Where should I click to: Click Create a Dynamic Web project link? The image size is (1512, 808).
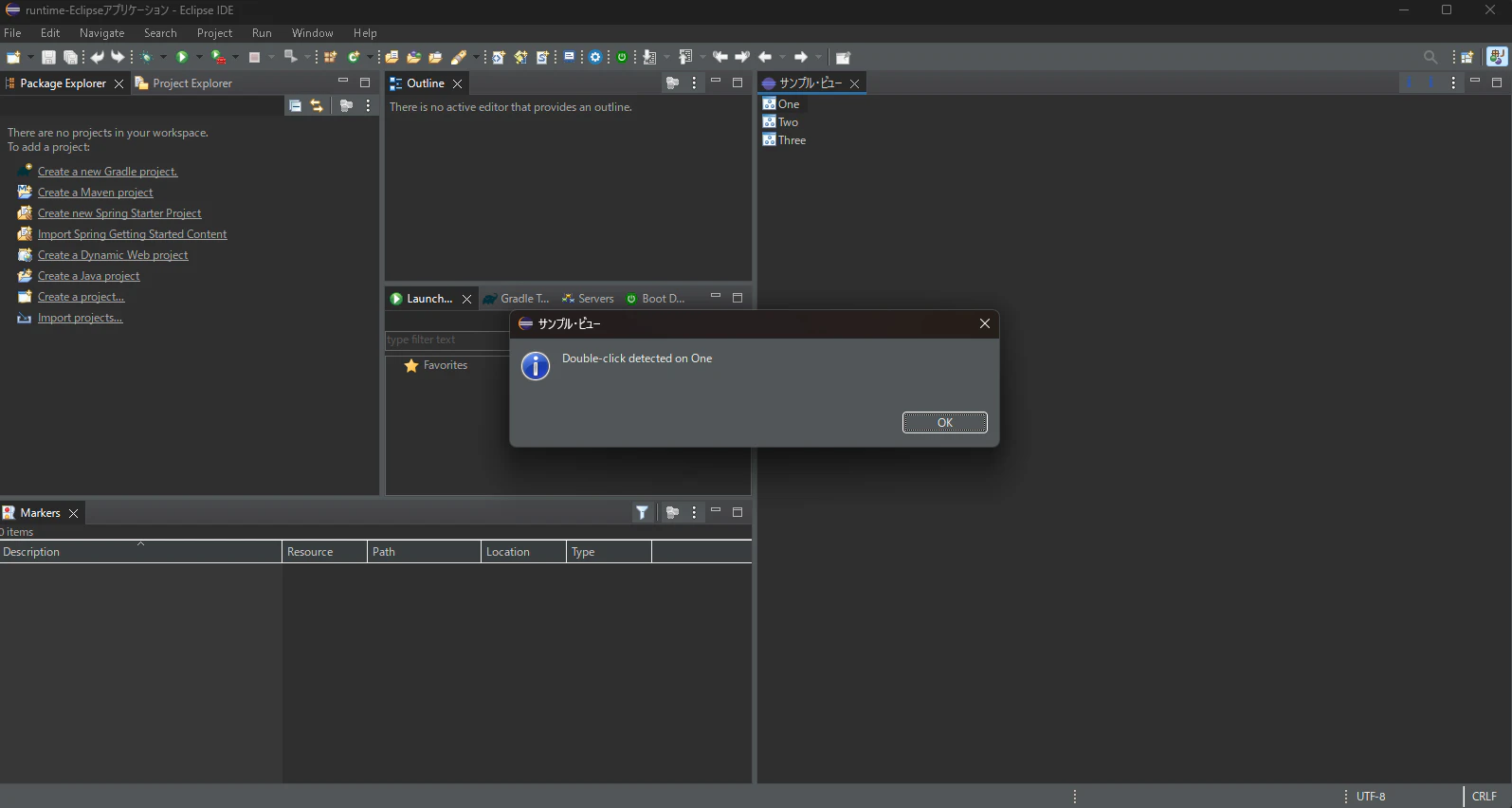pos(113,255)
